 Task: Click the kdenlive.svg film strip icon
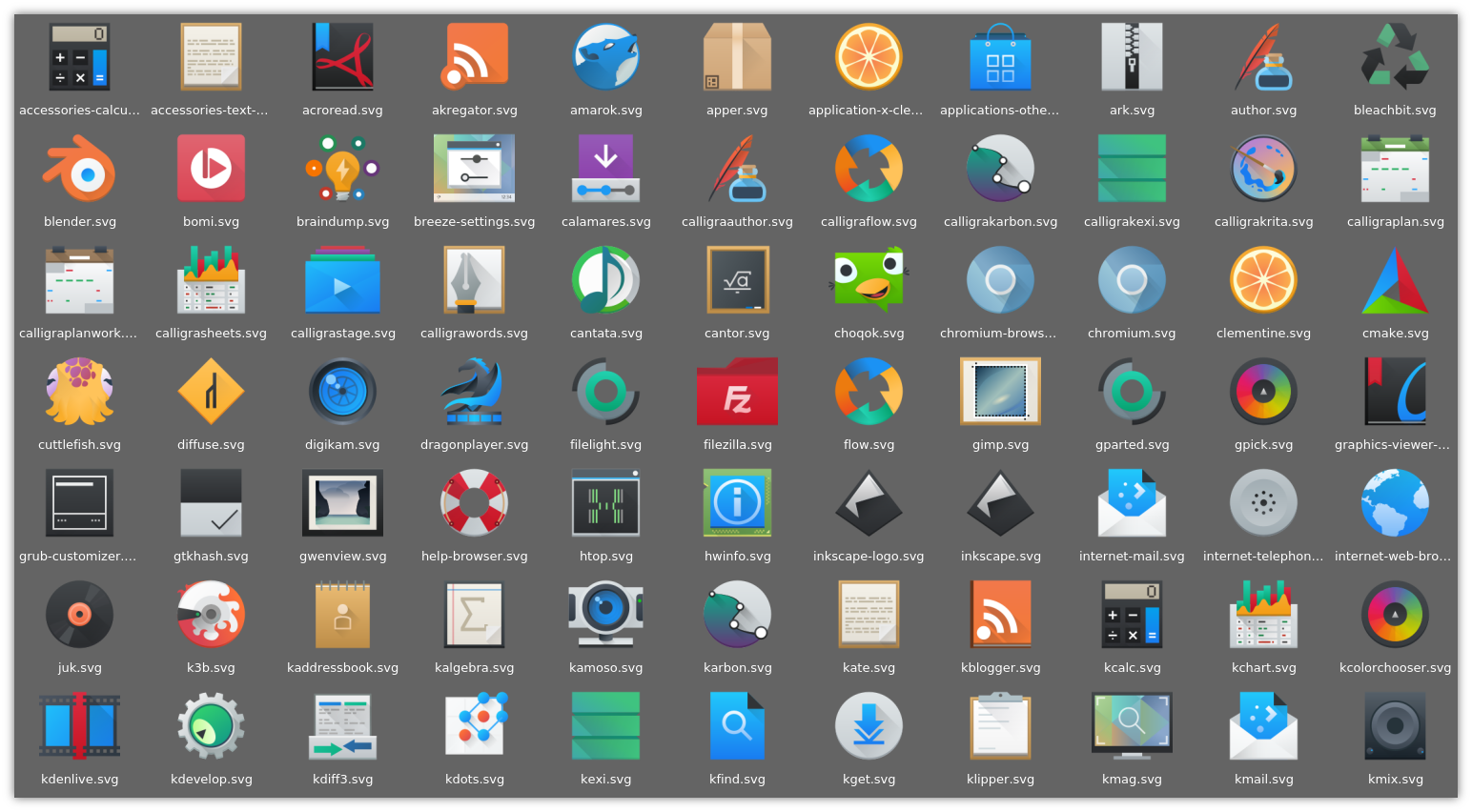pyautogui.click(x=79, y=726)
